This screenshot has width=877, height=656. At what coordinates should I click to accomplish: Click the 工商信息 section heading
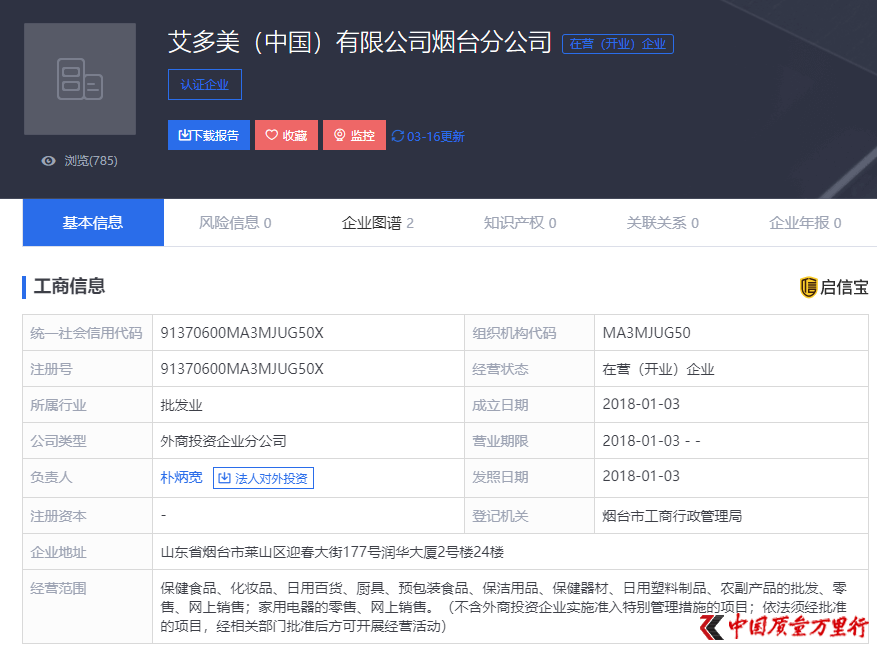click(x=69, y=286)
